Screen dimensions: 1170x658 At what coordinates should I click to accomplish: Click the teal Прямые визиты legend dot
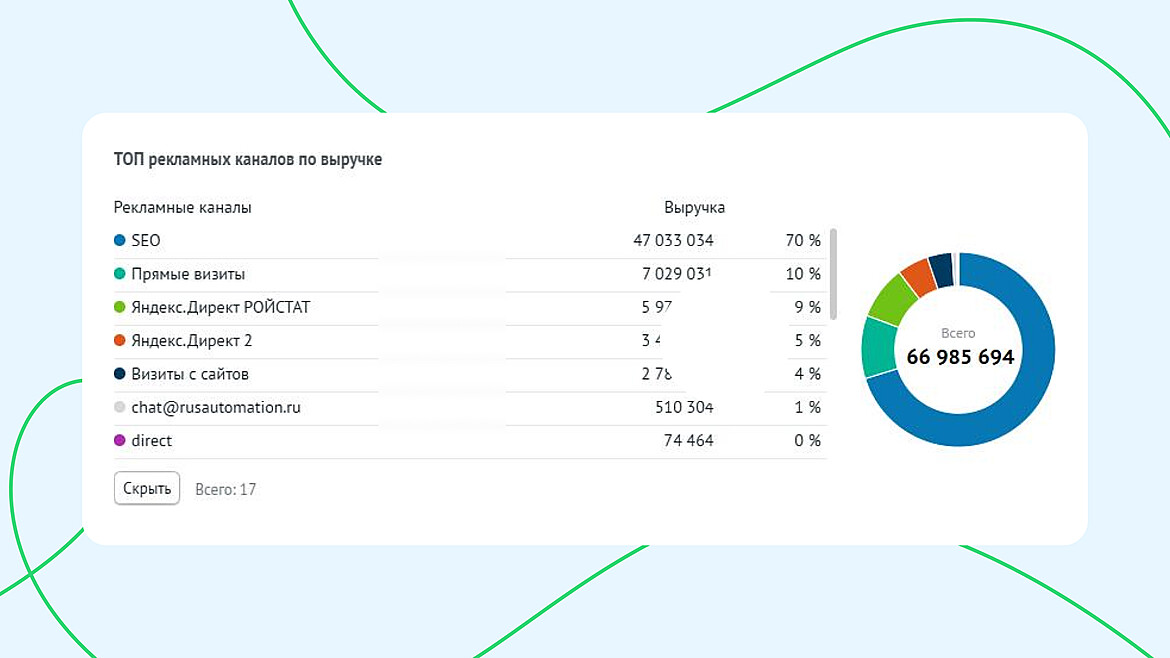pos(119,274)
